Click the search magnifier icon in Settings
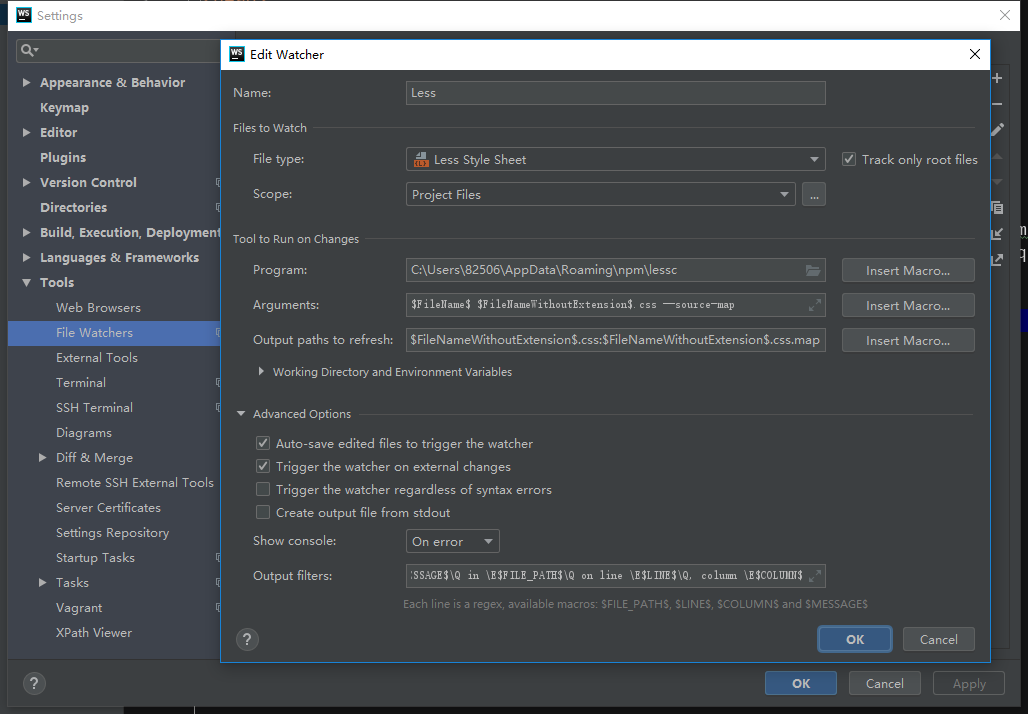This screenshot has height=714, width=1028. [29, 50]
